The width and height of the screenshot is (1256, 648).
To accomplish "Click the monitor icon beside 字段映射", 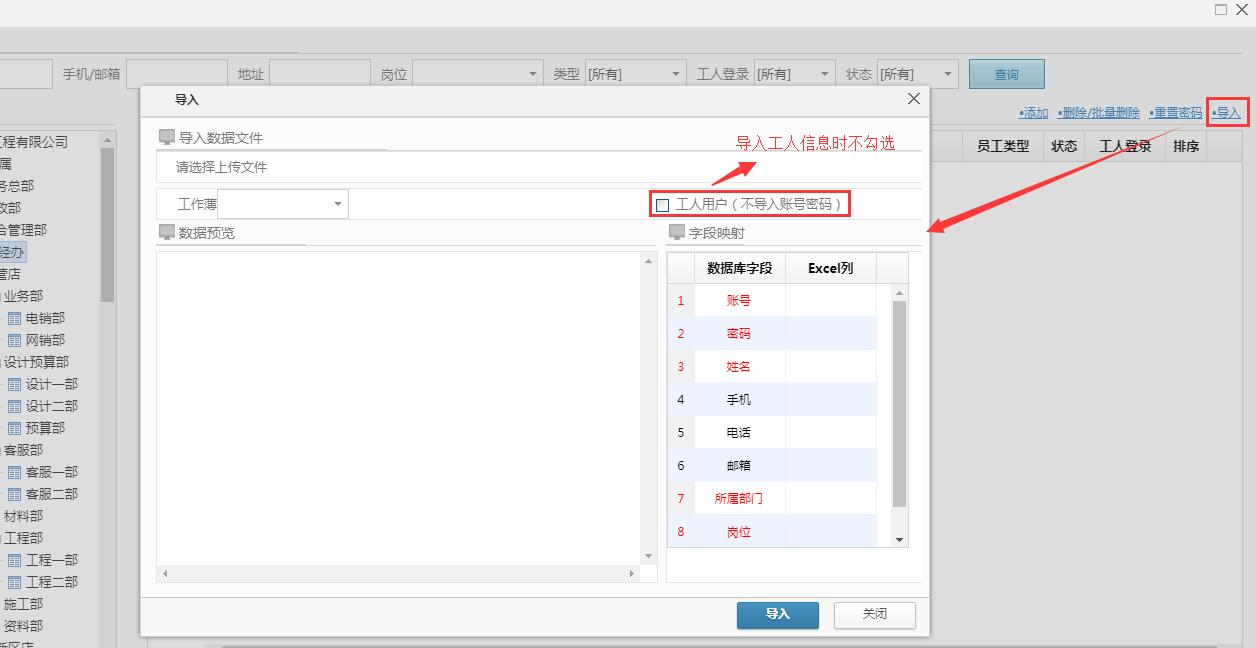I will pos(675,232).
